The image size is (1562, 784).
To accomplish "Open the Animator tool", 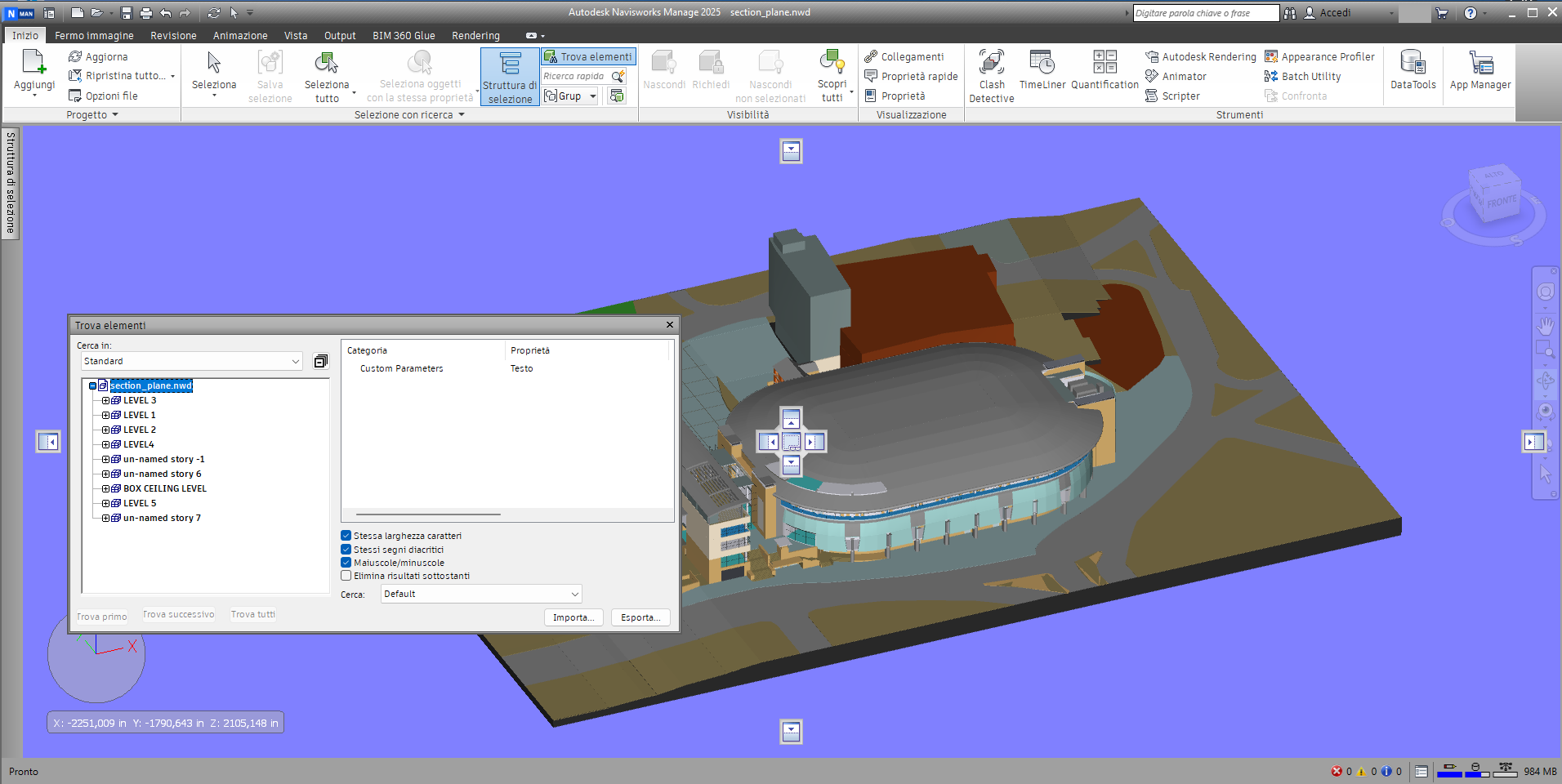I will 1176,76.
